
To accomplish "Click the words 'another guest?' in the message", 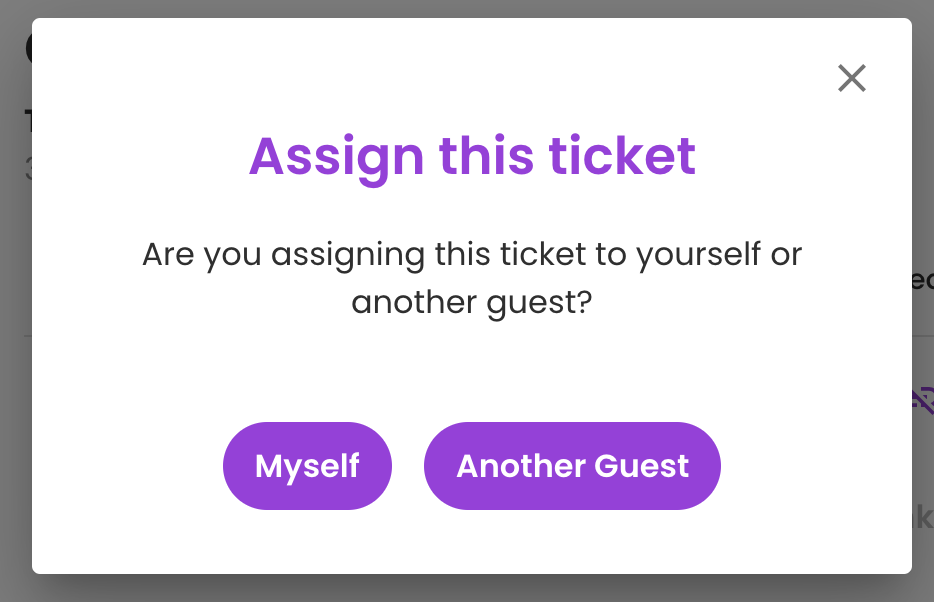I will (472, 304).
